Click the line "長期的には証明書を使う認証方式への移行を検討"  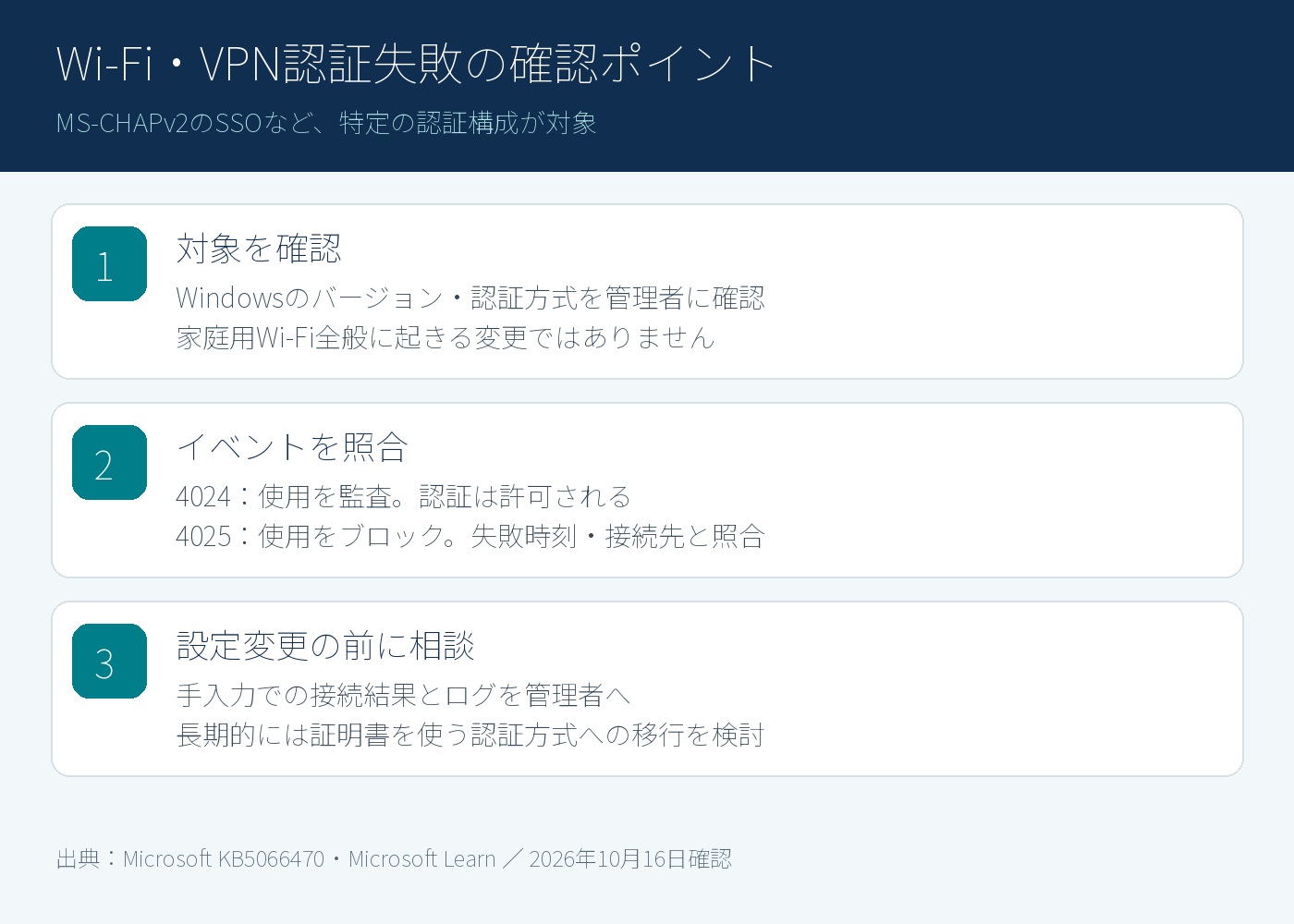[x=470, y=735]
